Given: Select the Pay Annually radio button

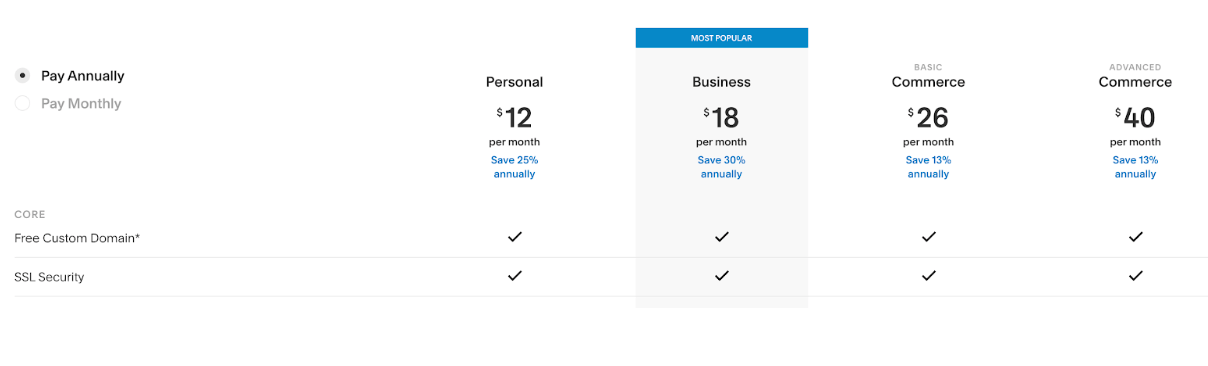Looking at the screenshot, I should click(23, 76).
